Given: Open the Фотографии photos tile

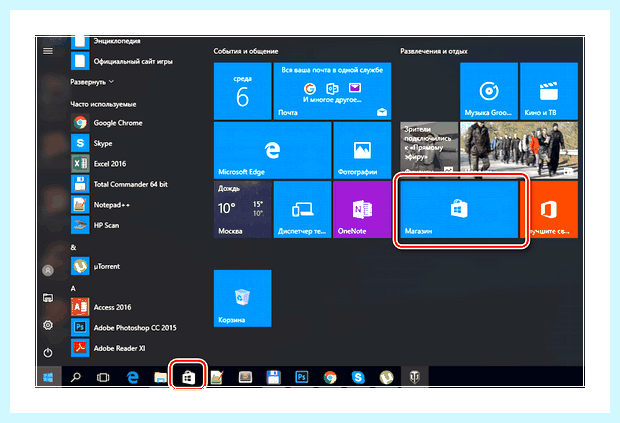Looking at the screenshot, I should coord(362,150).
